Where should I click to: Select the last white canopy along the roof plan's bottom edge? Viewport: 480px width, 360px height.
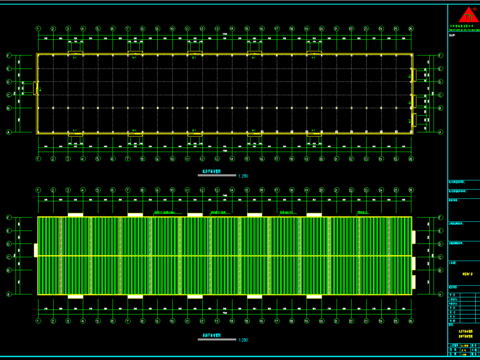coord(314,297)
